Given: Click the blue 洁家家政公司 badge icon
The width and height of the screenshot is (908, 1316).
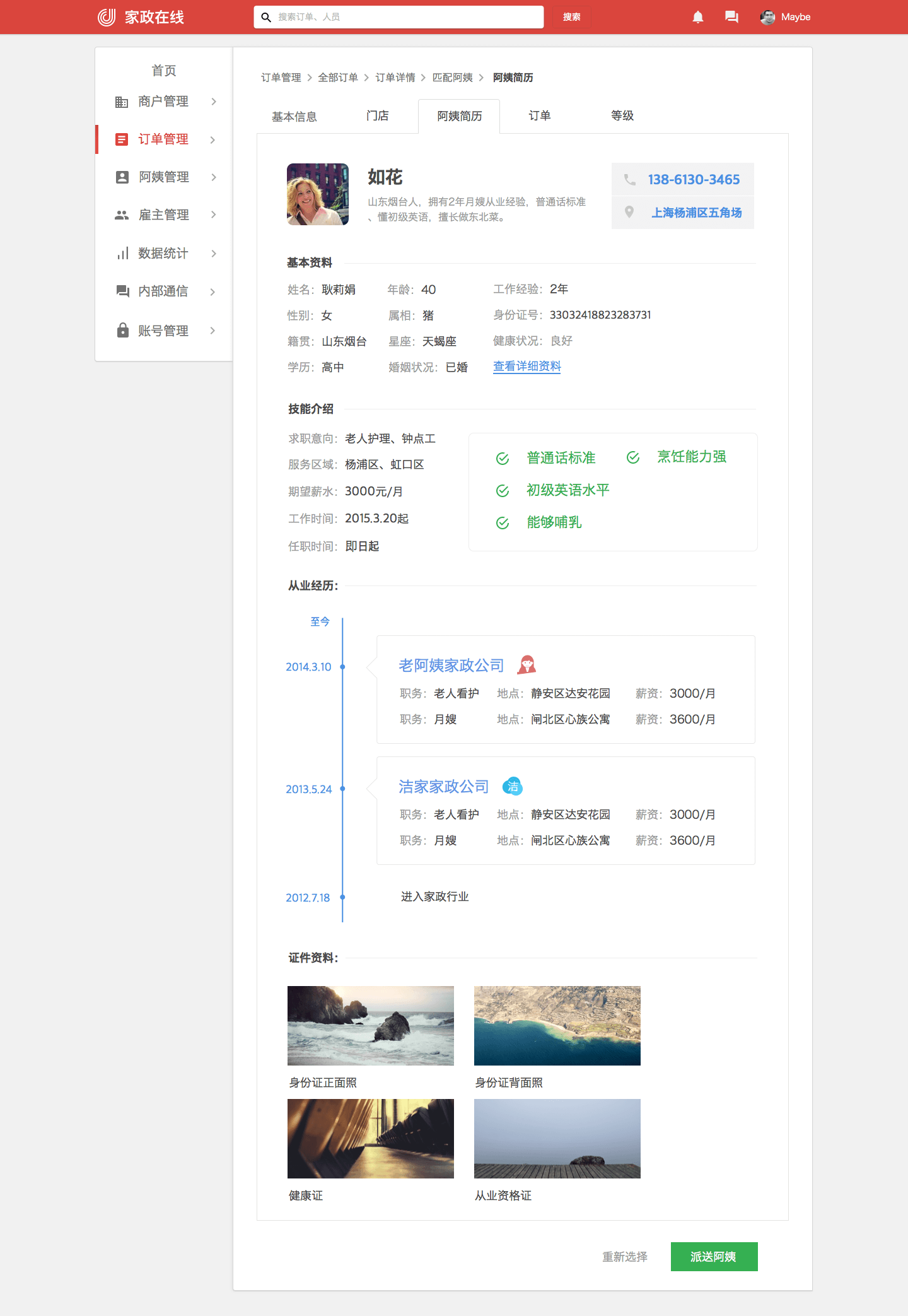Looking at the screenshot, I should click(513, 786).
